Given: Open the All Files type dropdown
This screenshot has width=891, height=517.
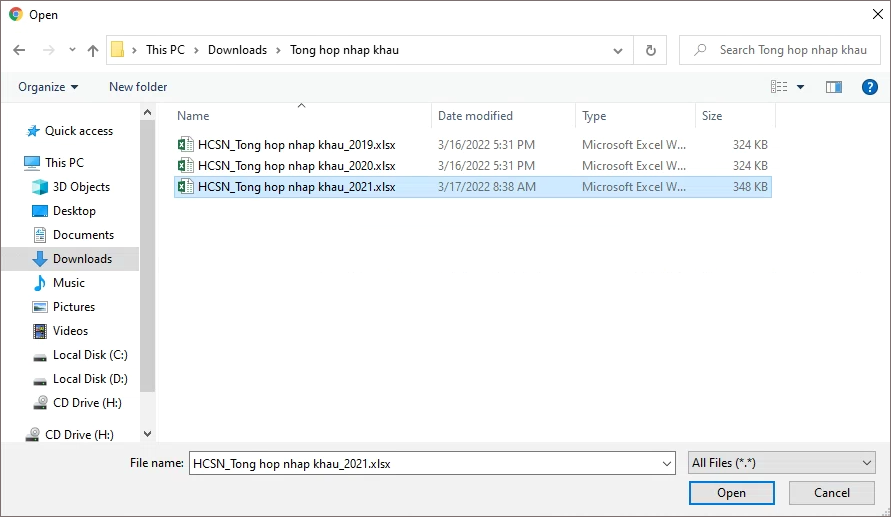Looking at the screenshot, I should click(x=782, y=463).
